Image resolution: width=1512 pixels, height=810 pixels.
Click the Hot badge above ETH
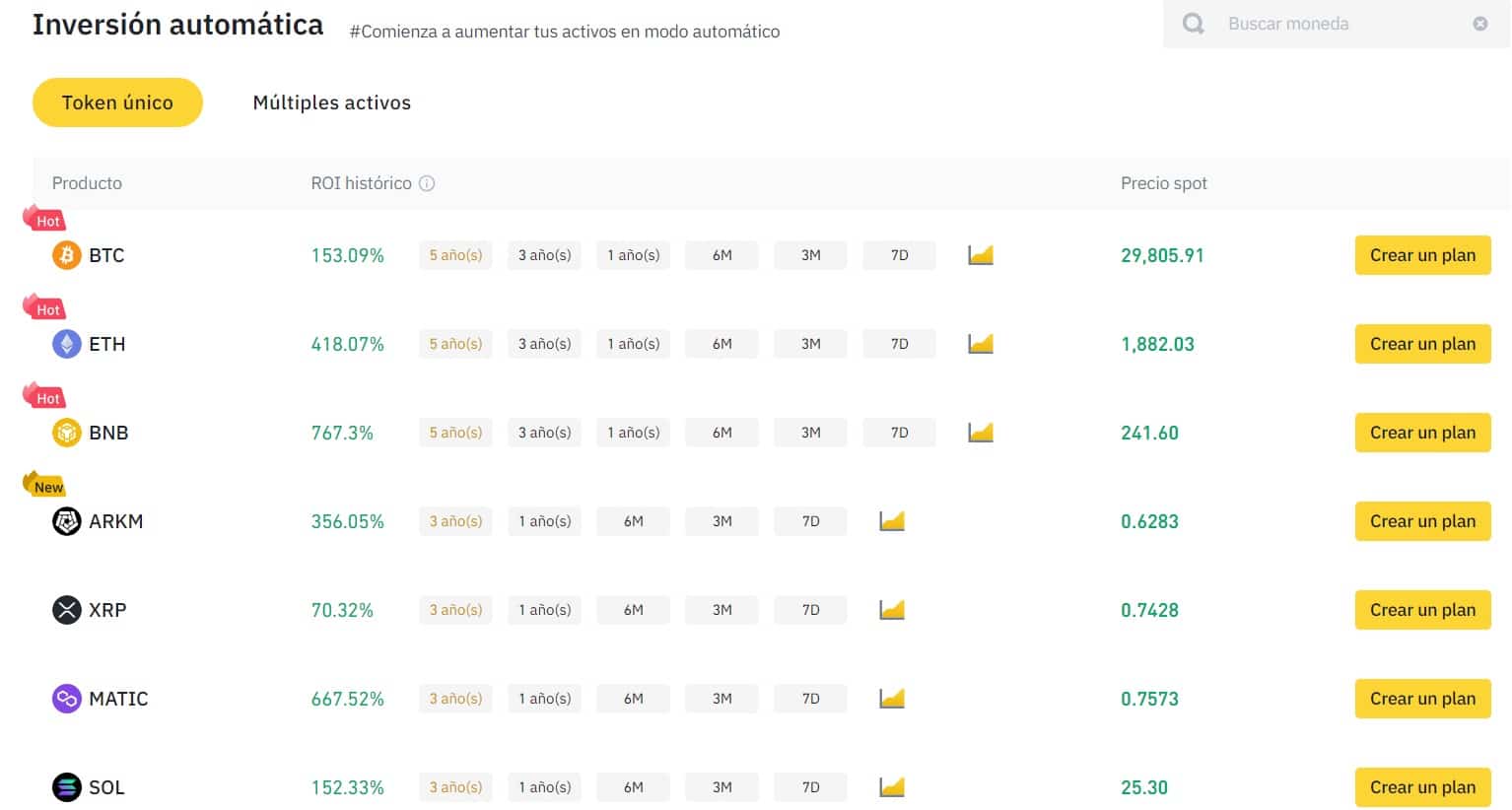(x=44, y=307)
